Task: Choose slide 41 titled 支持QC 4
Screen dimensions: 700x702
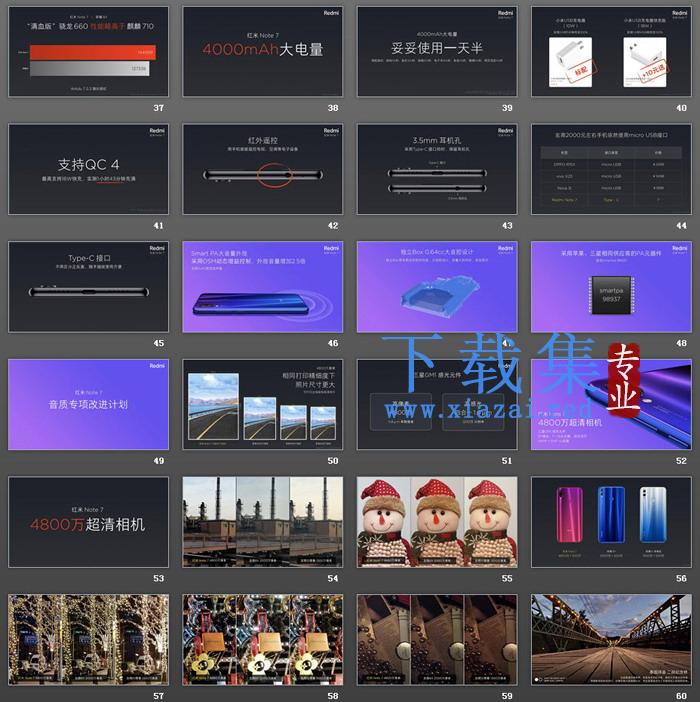Action: click(x=88, y=169)
